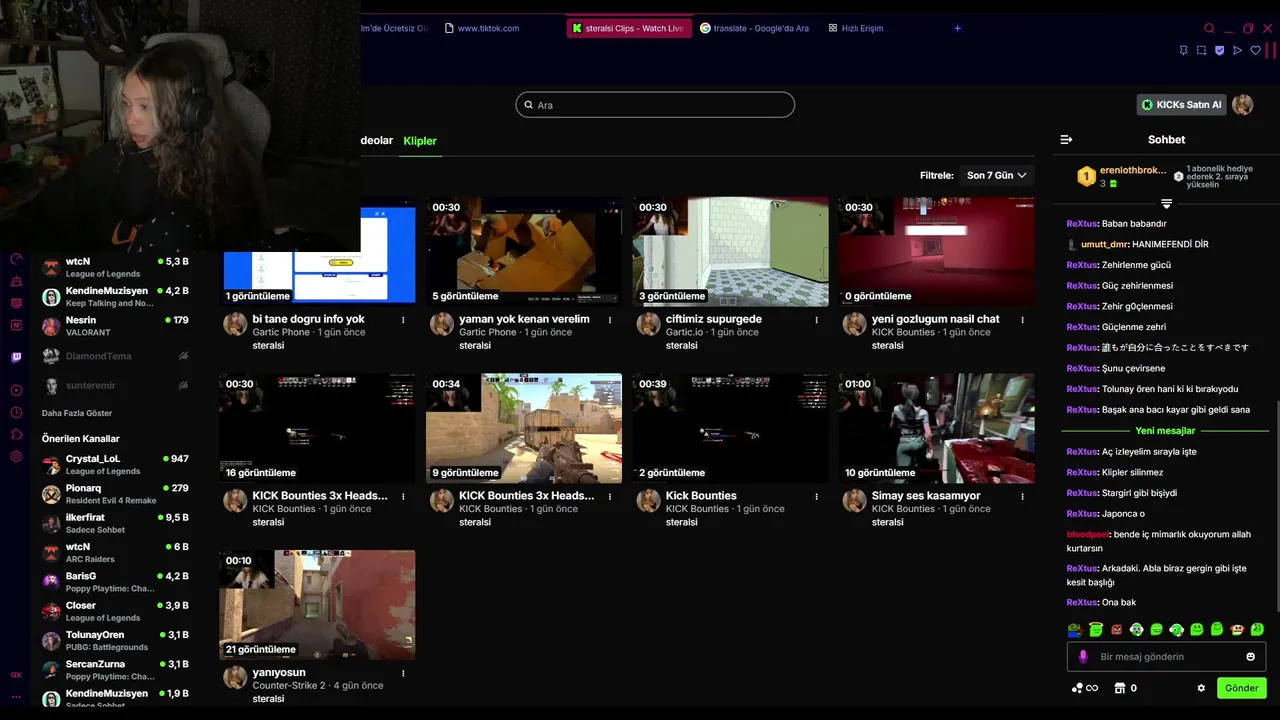Play the 'yanıyosun' clip thumbnail
Viewport: 1280px width, 720px height.
point(317,603)
